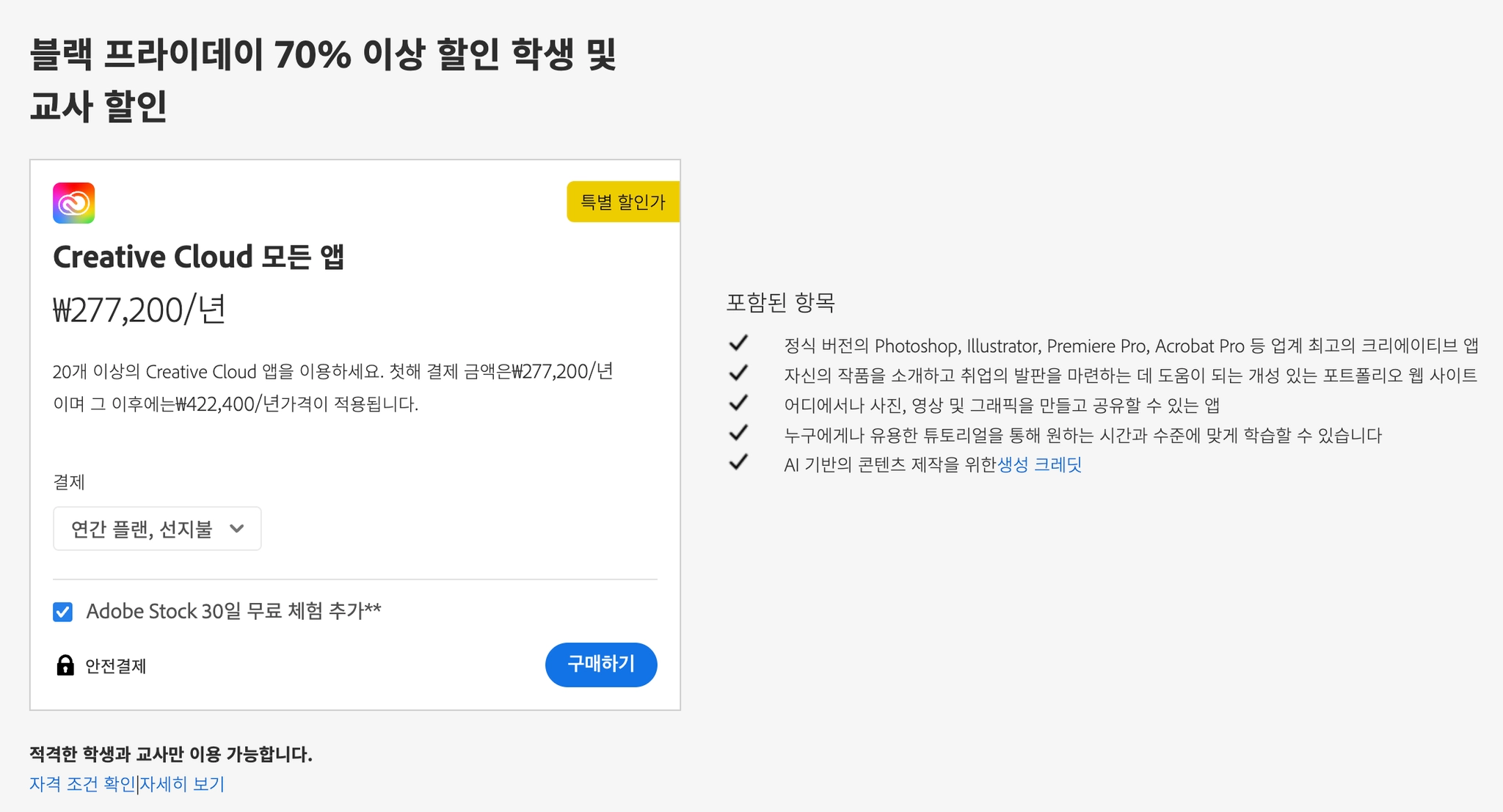The image size is (1503, 812).
Task: Click the checkmark beside Photoshop, Illustrator feature
Action: (738, 343)
